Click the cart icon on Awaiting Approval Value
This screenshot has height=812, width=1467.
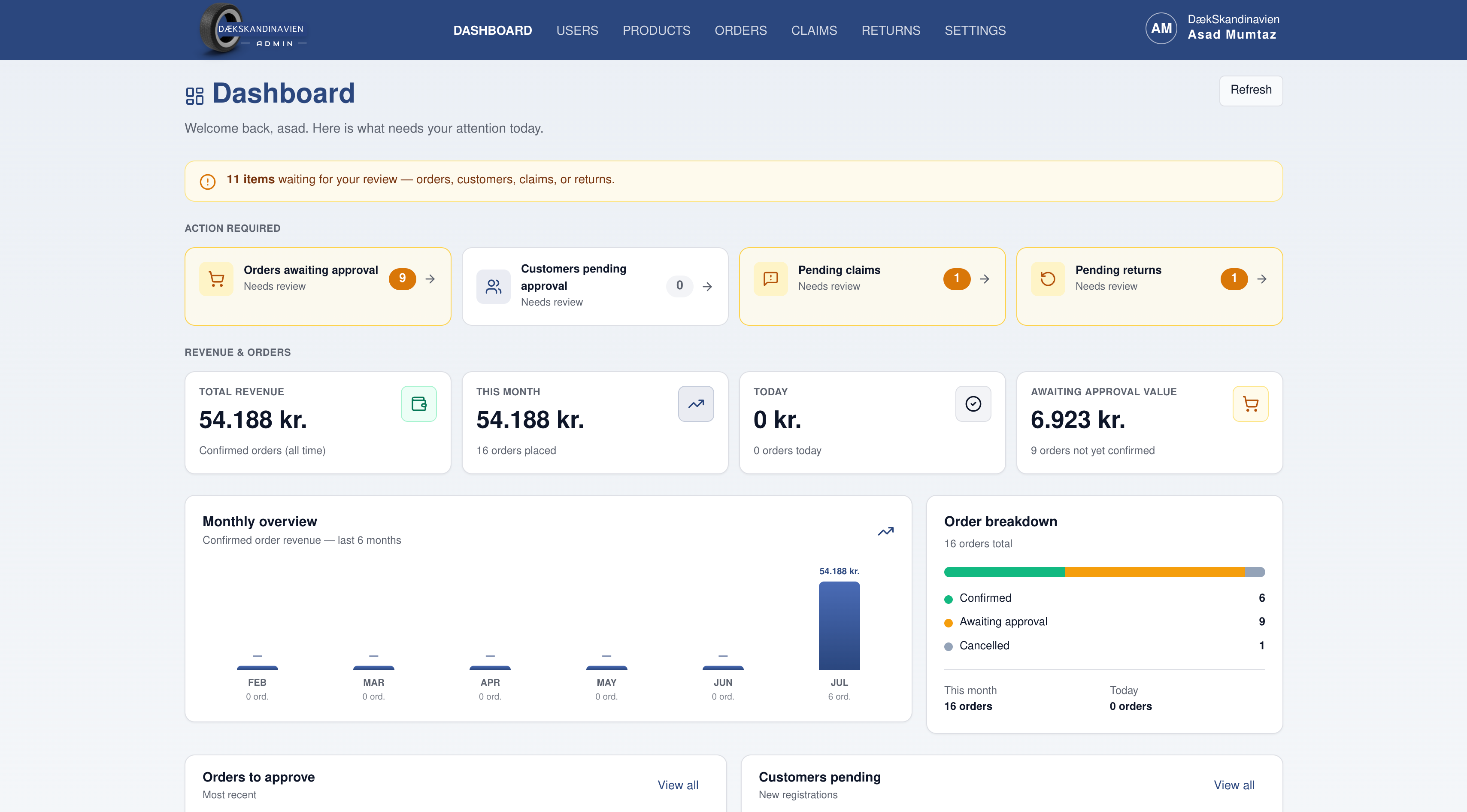point(1251,404)
